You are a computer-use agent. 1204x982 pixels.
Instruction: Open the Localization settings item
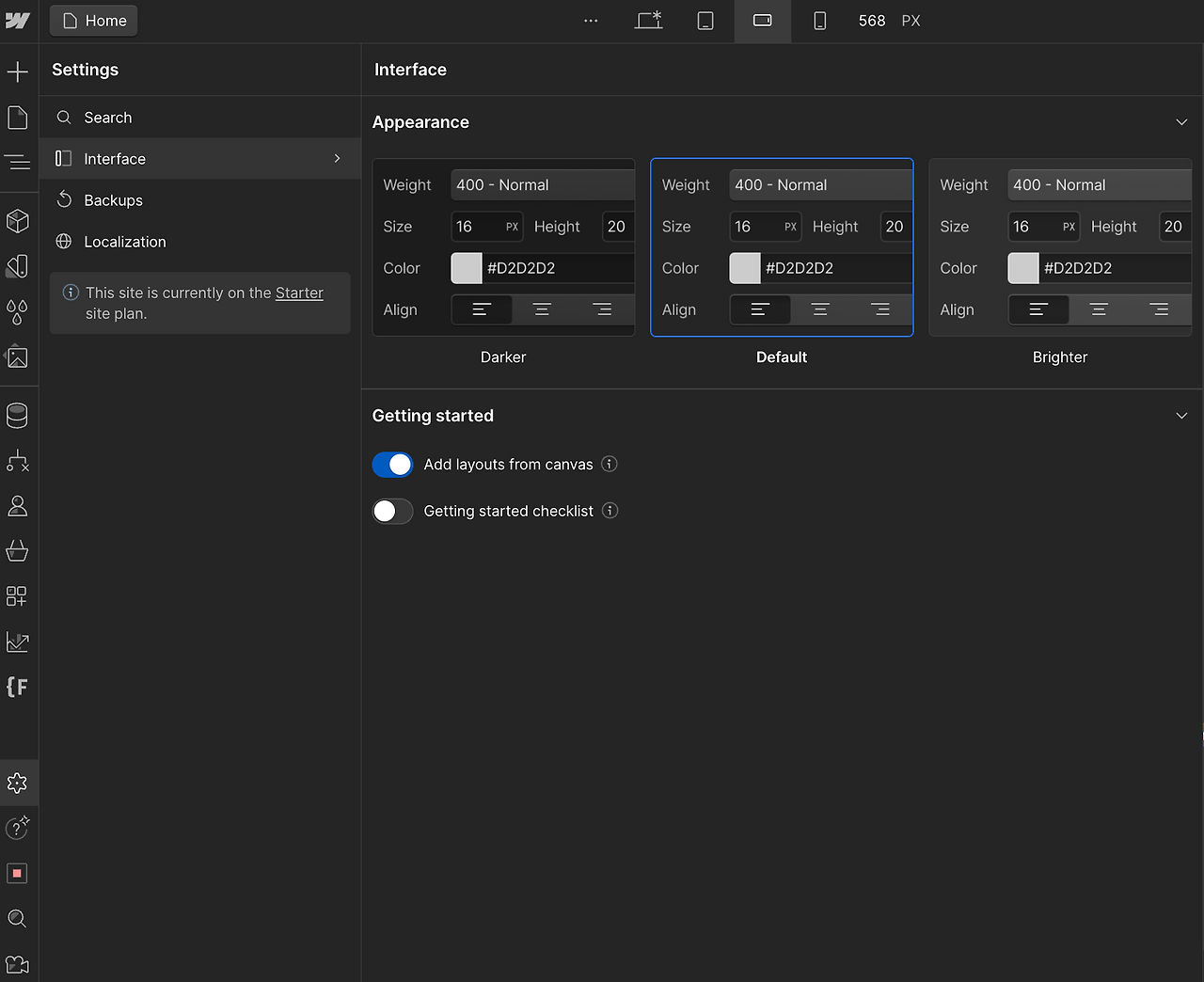[200, 242]
